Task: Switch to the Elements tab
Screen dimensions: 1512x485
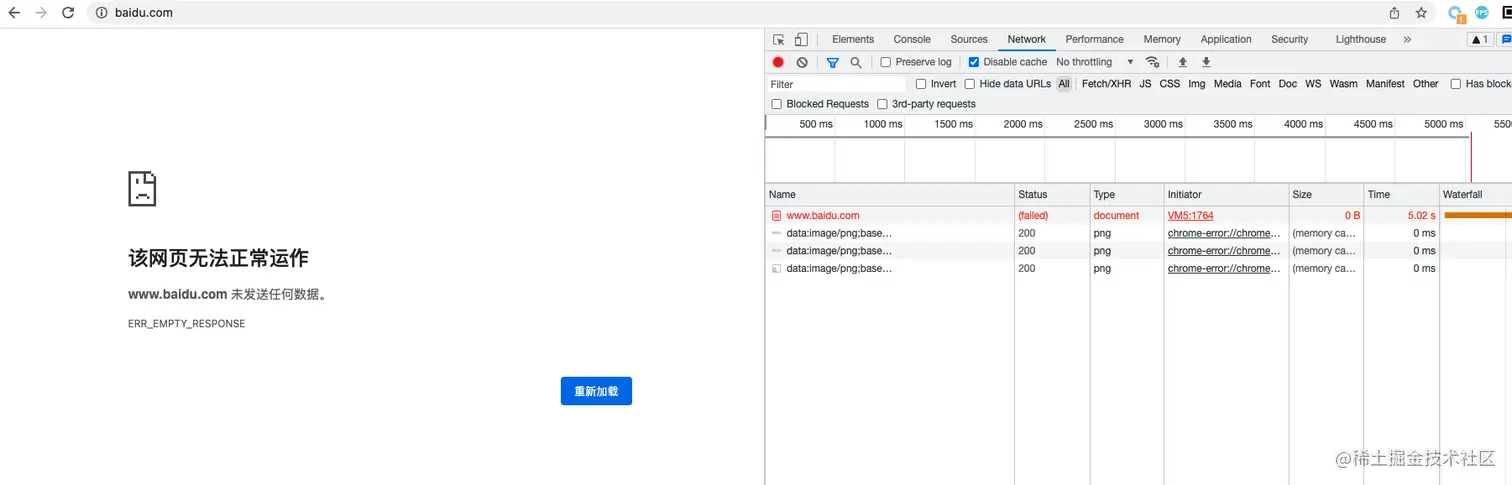Action: click(x=853, y=40)
